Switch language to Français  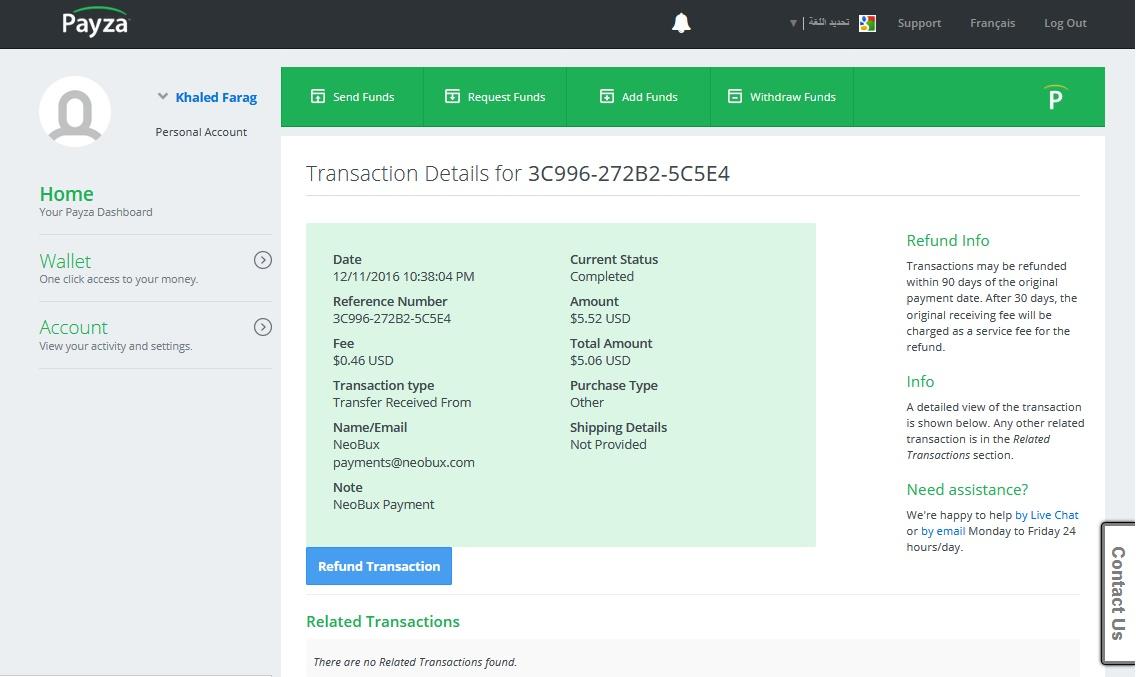[x=993, y=23]
